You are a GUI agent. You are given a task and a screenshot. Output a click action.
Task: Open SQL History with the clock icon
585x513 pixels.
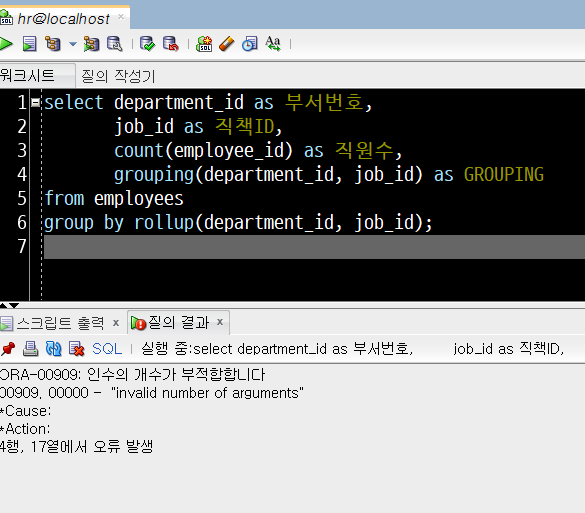coord(250,44)
